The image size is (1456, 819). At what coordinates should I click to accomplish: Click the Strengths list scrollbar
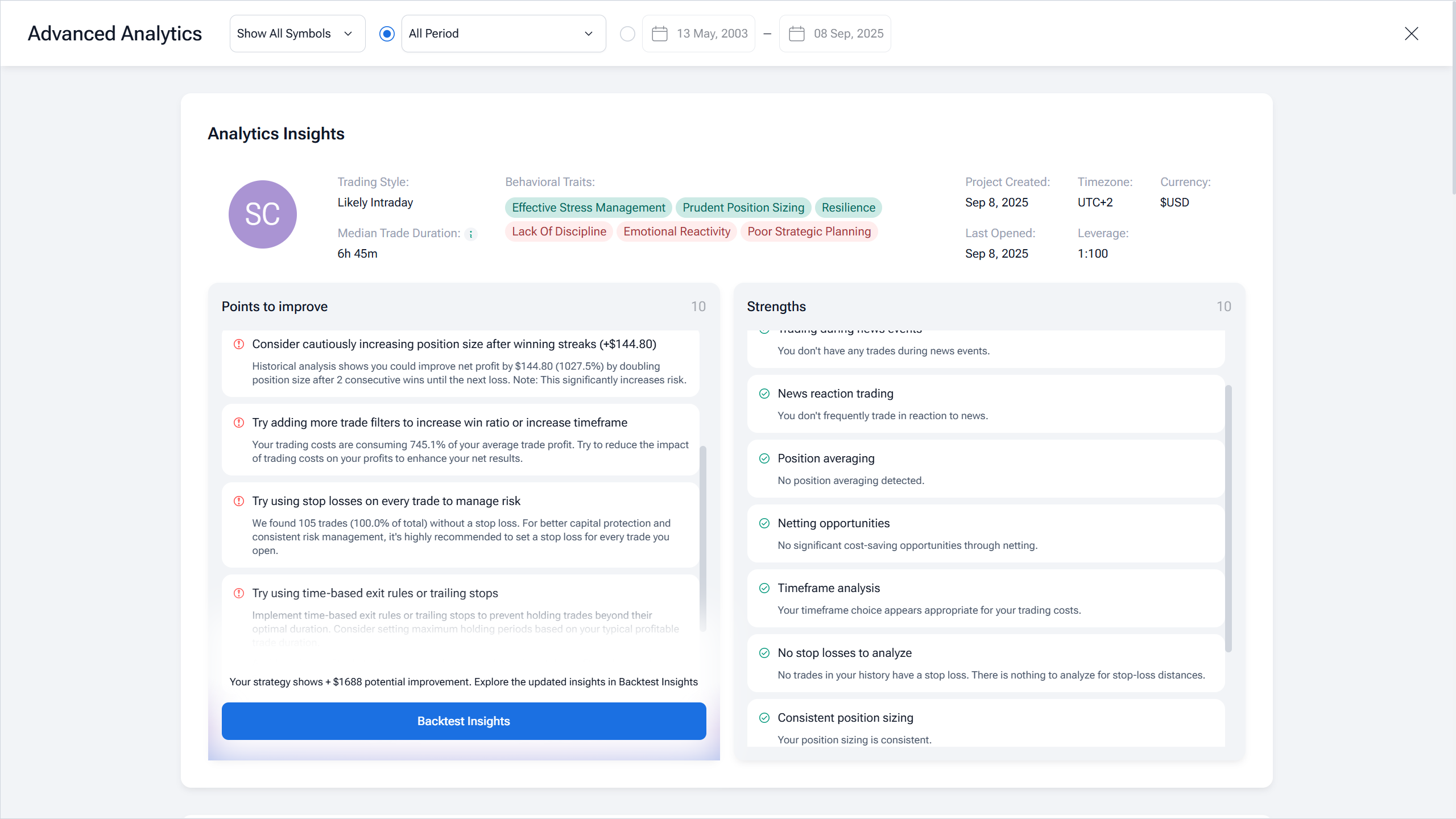point(1228,518)
